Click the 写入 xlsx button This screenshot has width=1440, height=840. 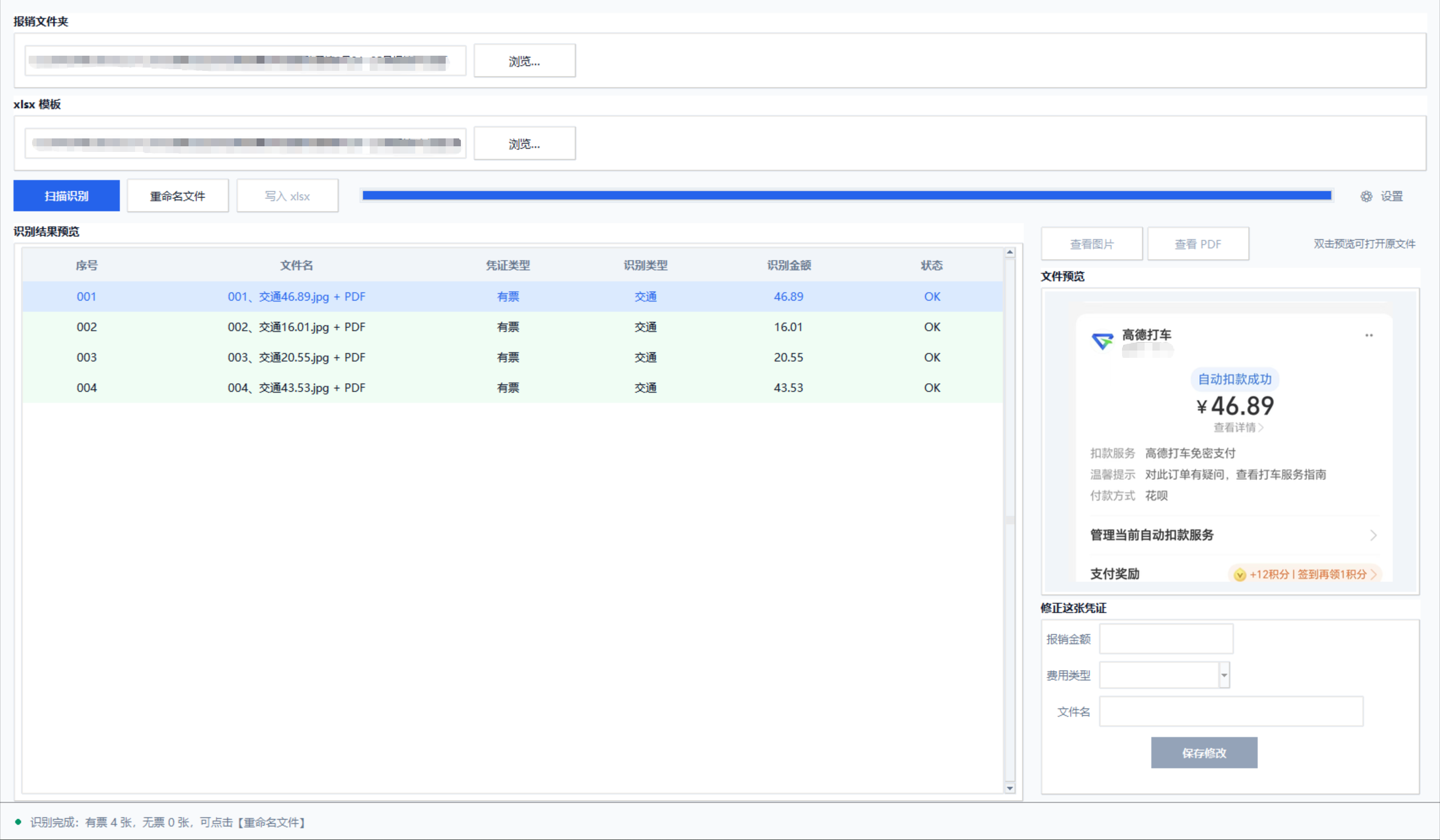click(288, 196)
